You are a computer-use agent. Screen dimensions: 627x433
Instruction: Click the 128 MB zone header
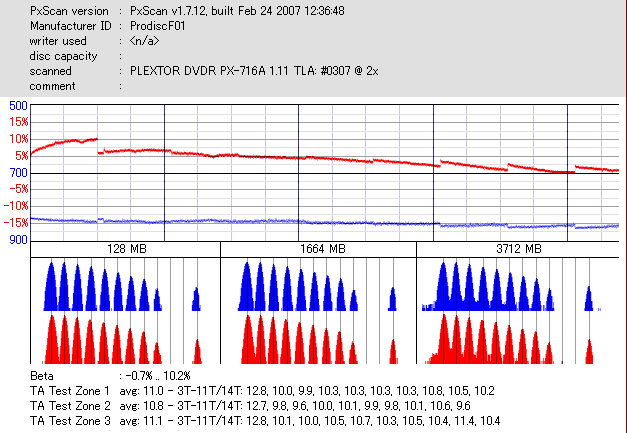click(x=126, y=249)
